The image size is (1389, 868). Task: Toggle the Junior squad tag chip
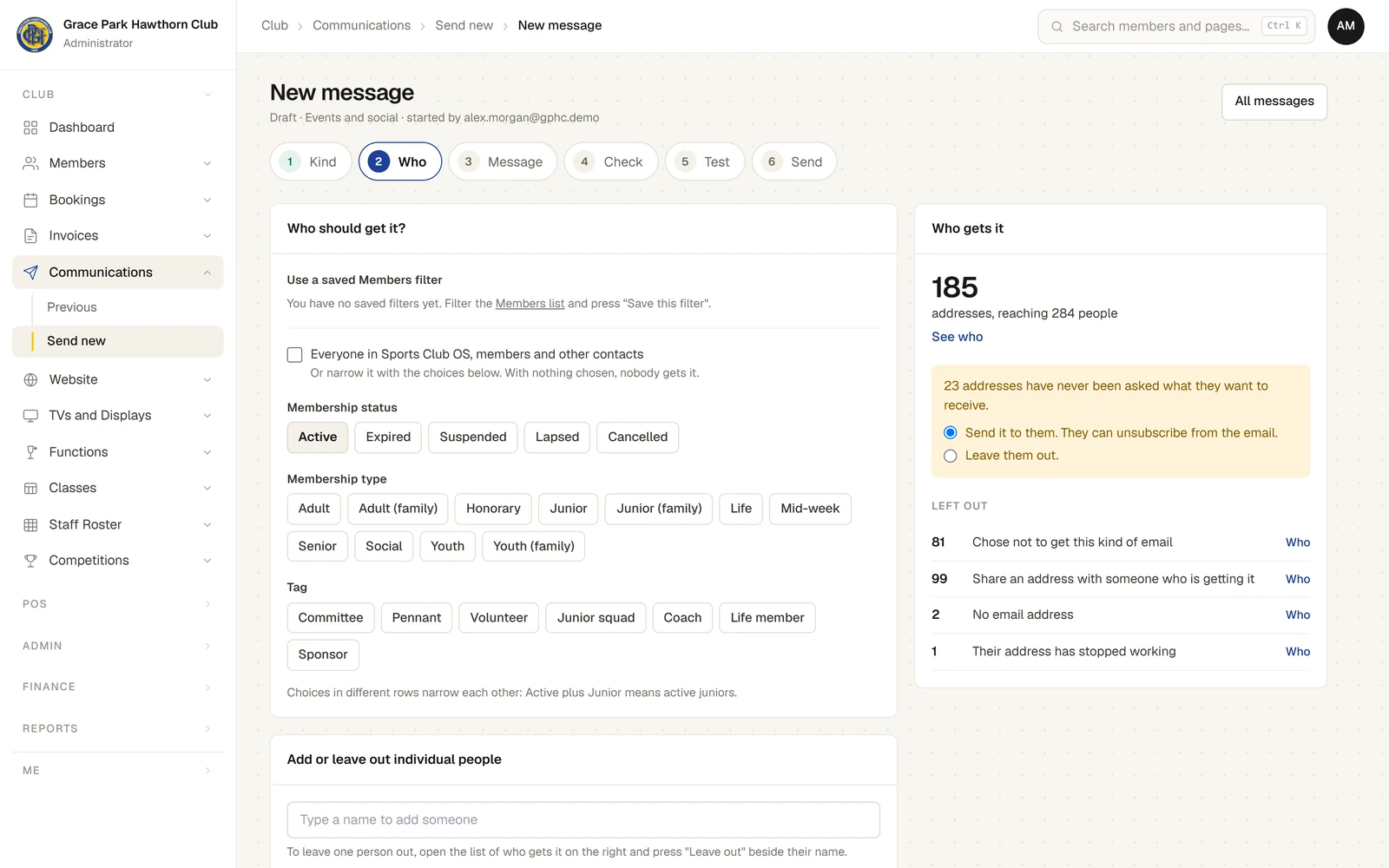[x=596, y=618]
